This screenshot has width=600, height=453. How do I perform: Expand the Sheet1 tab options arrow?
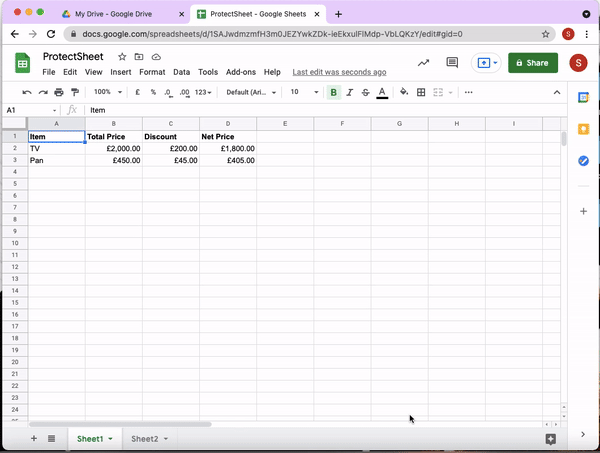[110, 439]
